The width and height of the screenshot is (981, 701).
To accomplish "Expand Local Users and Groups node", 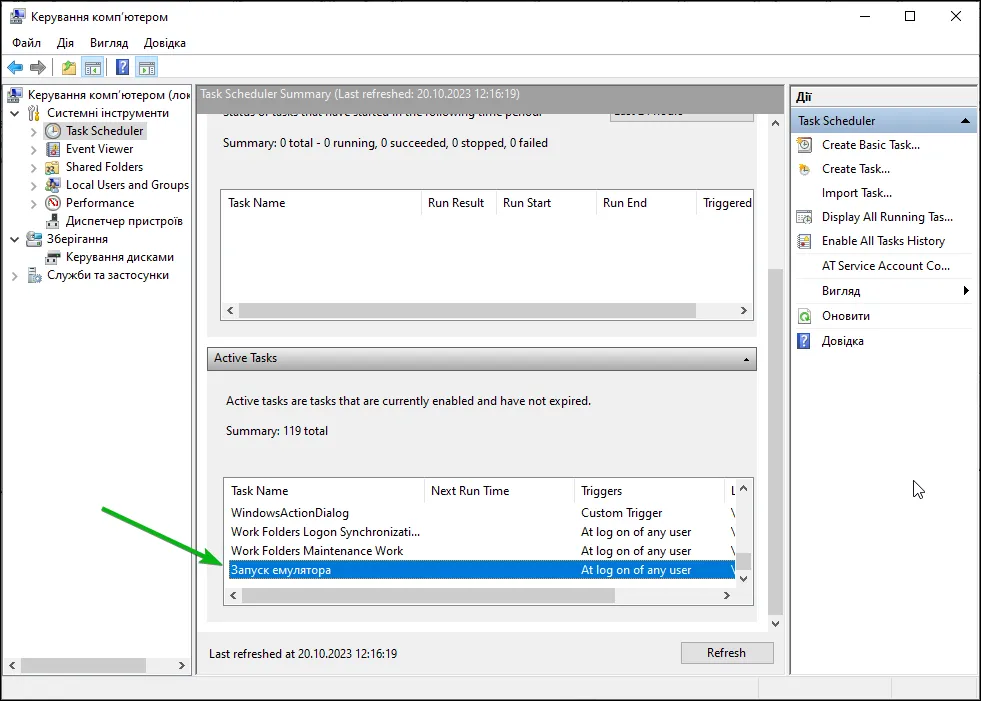I will [x=34, y=185].
